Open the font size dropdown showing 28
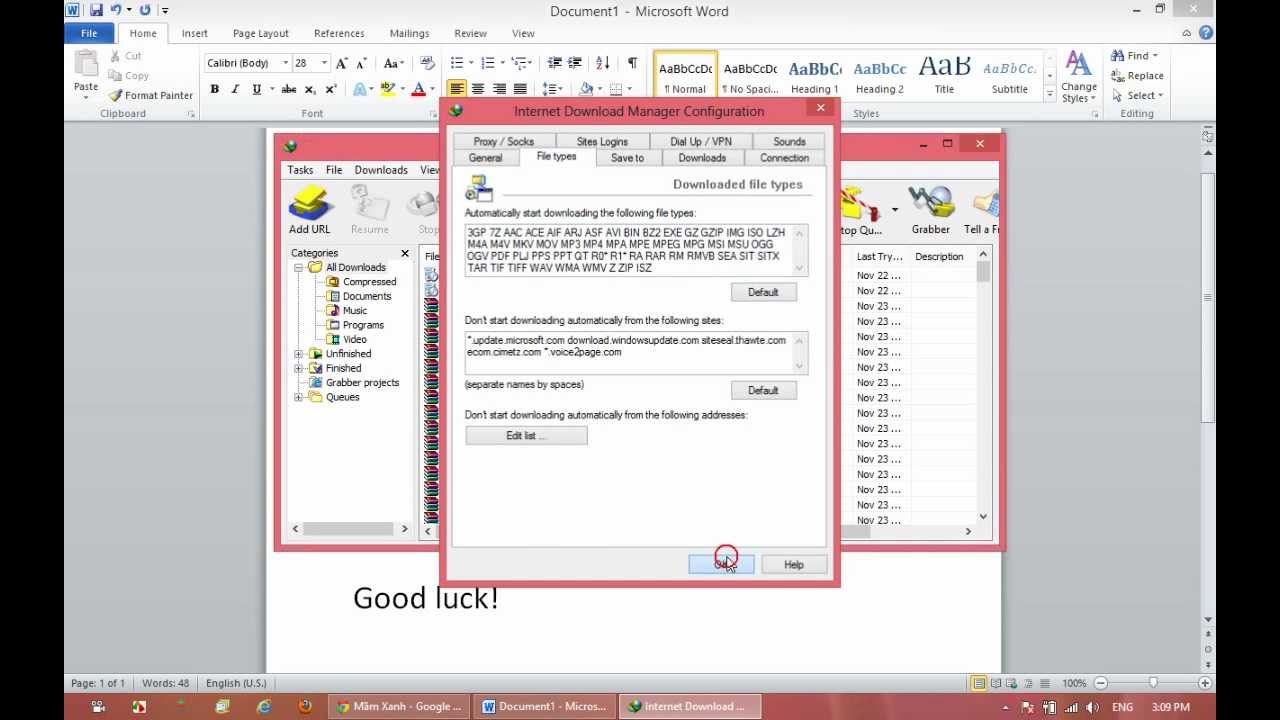This screenshot has height=720, width=1280. [x=323, y=63]
